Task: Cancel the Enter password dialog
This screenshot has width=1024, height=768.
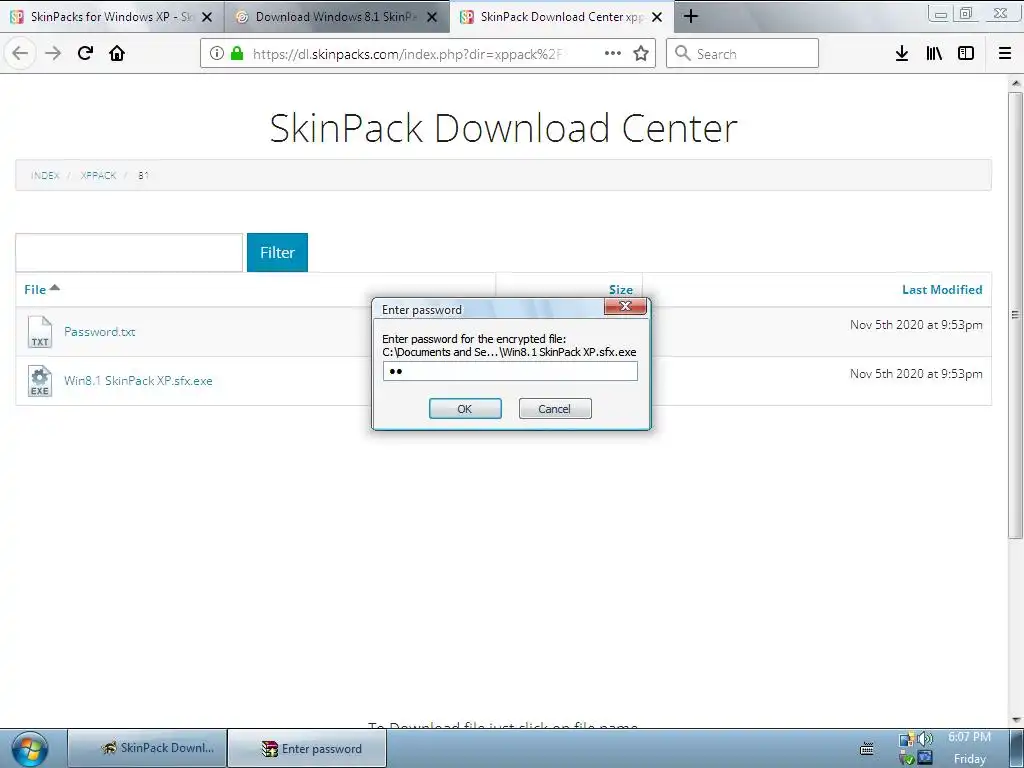Action: (555, 409)
